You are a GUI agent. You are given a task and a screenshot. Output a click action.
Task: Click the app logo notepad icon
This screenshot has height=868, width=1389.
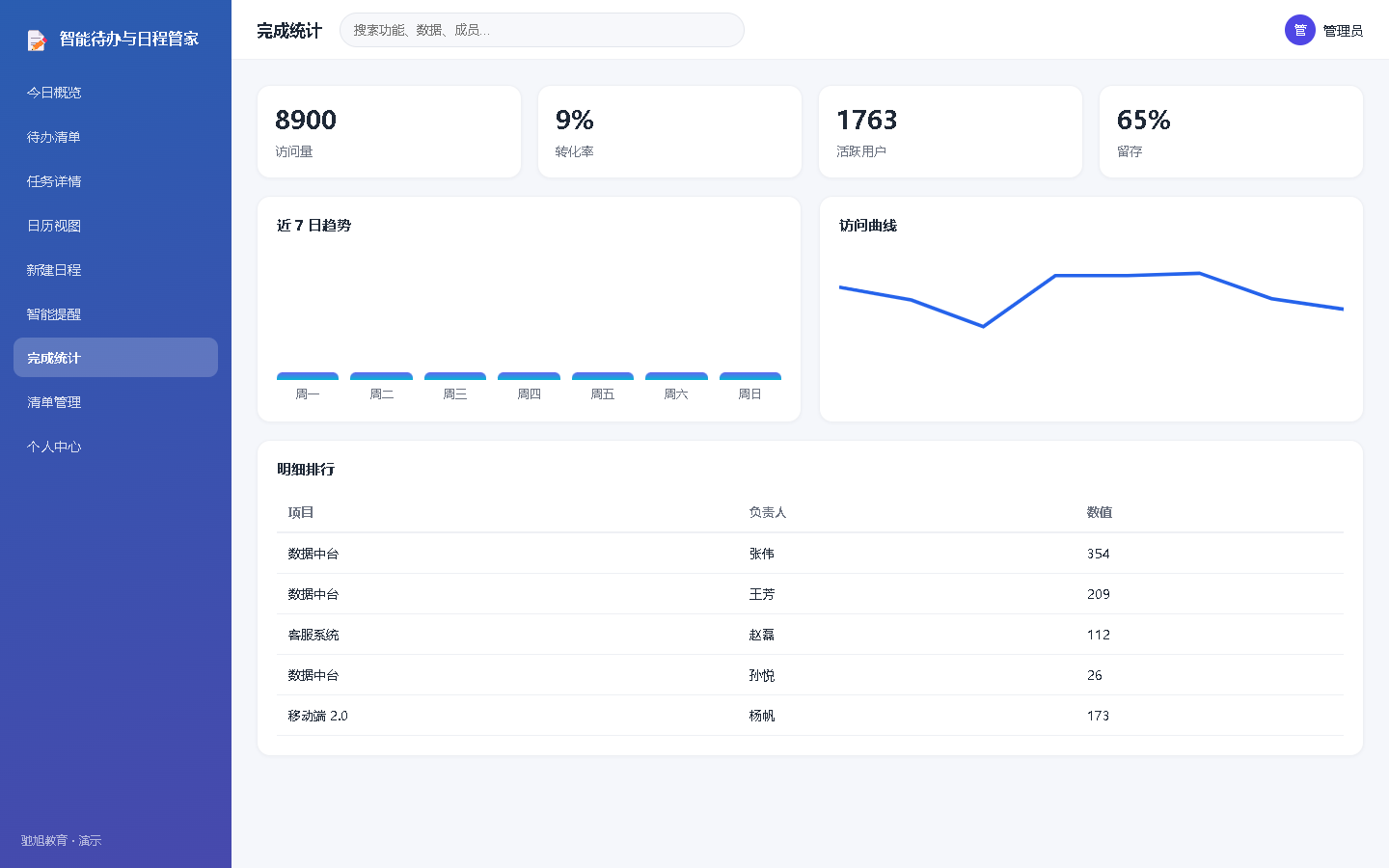click(x=37, y=40)
